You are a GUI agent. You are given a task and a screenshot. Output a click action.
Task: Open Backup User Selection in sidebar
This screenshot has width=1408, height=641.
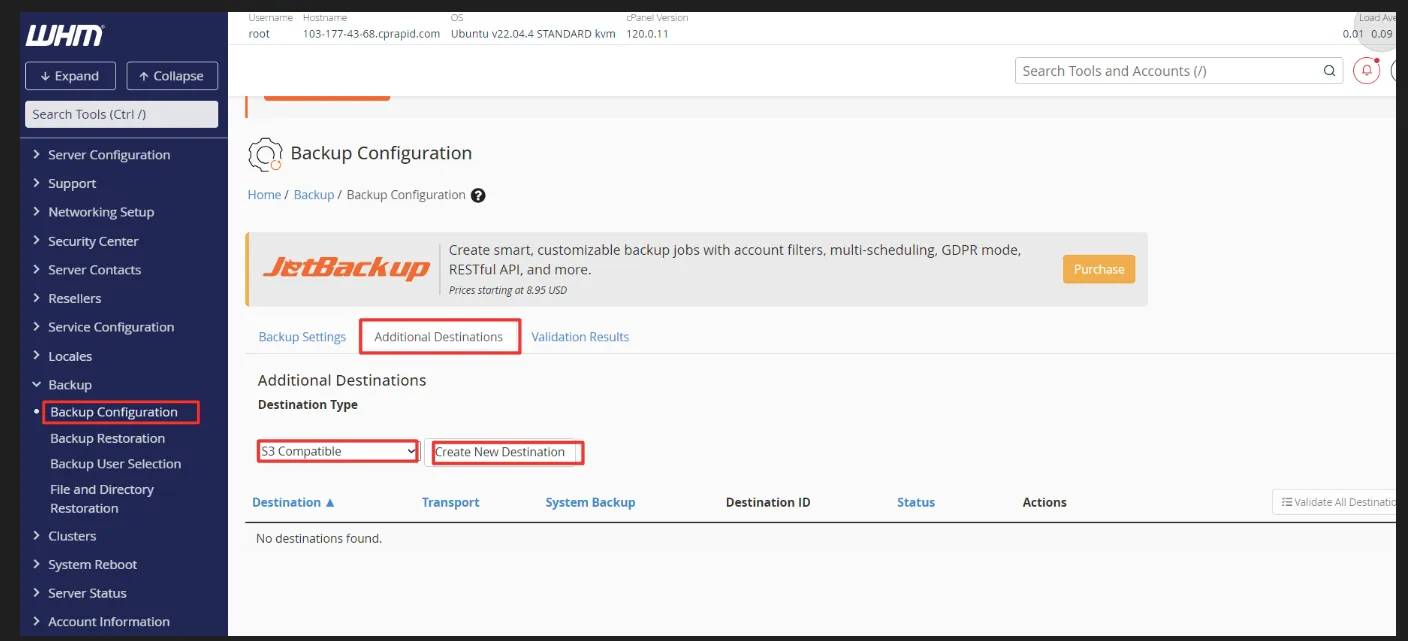(x=115, y=464)
